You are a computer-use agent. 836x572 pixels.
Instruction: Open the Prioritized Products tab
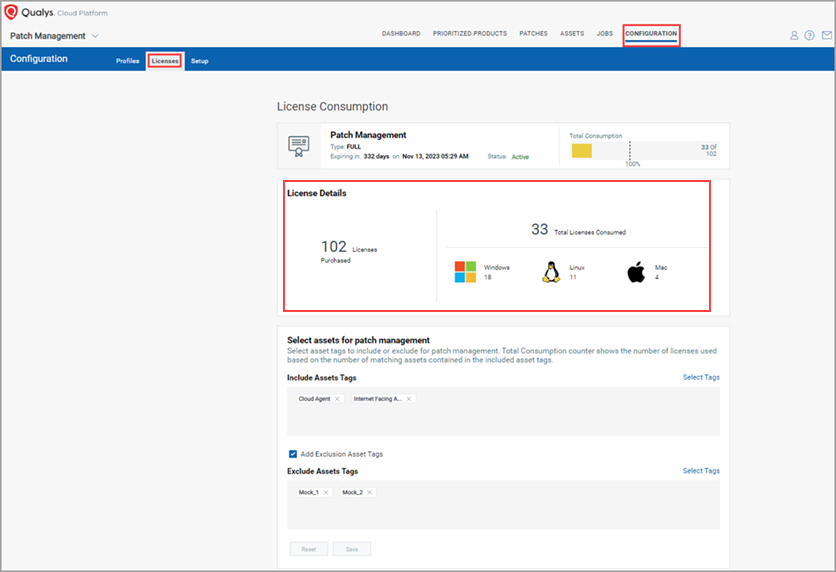click(470, 34)
